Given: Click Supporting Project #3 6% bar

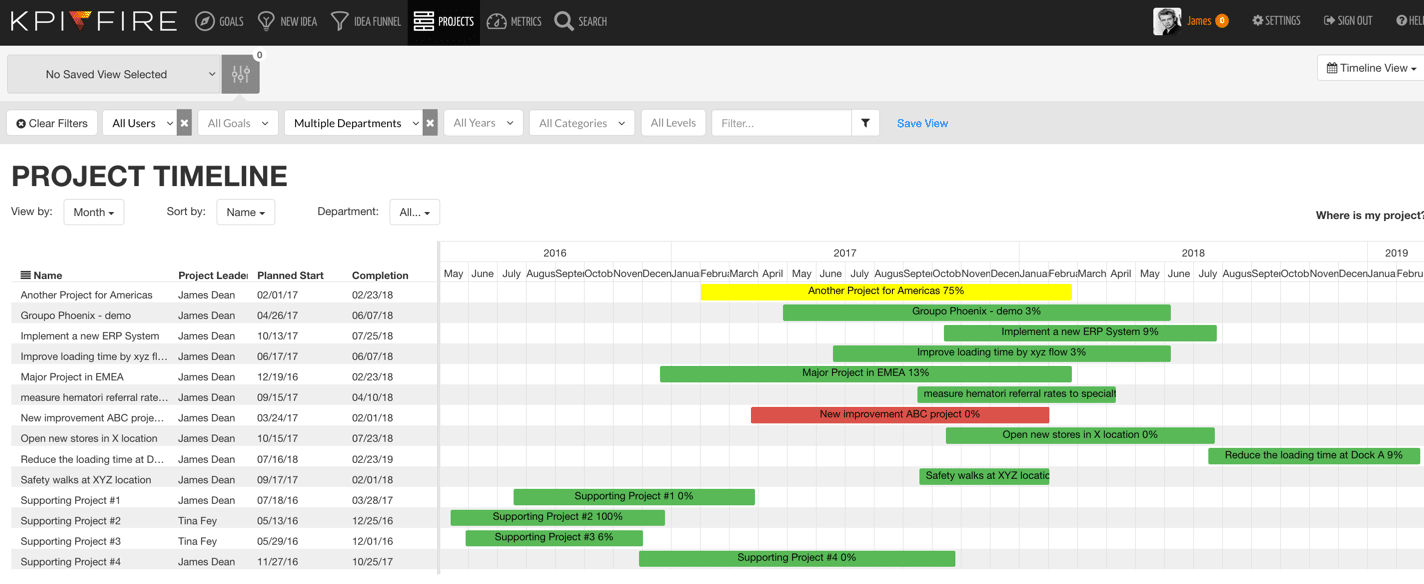Looking at the screenshot, I should point(554,537).
